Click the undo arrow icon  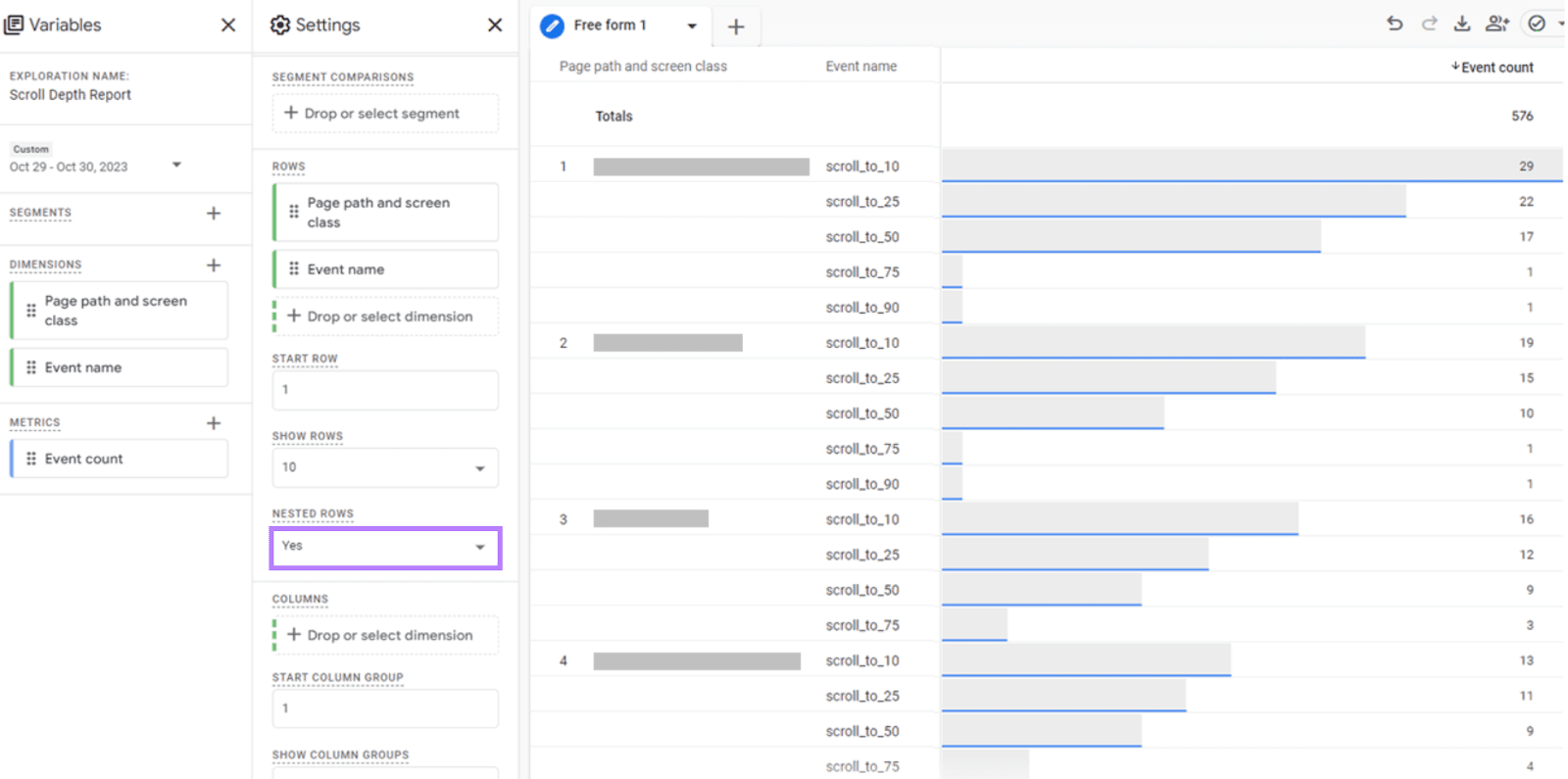tap(1395, 24)
